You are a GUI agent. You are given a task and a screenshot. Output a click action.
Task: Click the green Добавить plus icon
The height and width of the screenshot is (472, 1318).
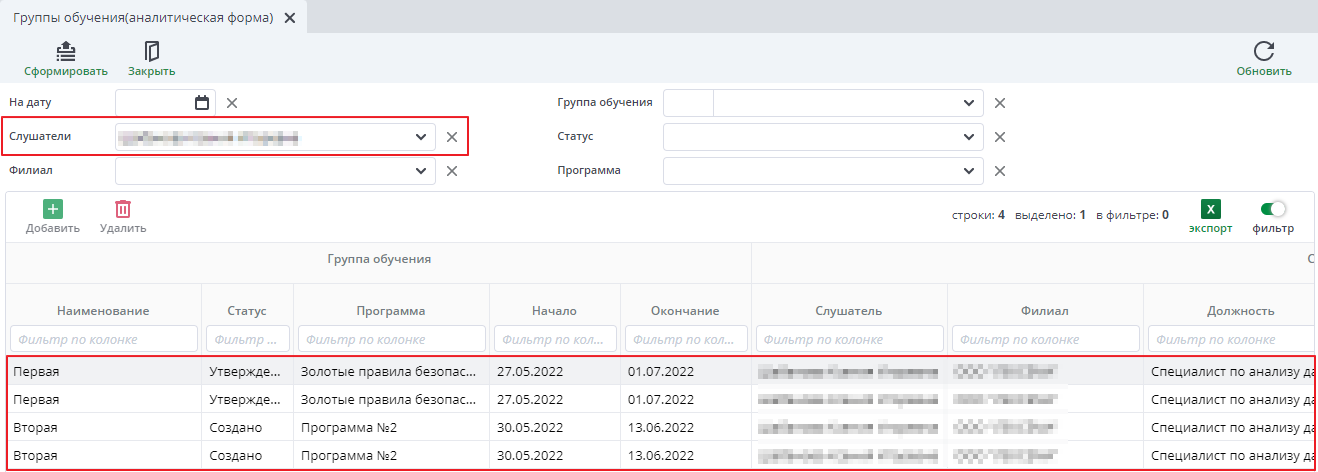point(52,209)
